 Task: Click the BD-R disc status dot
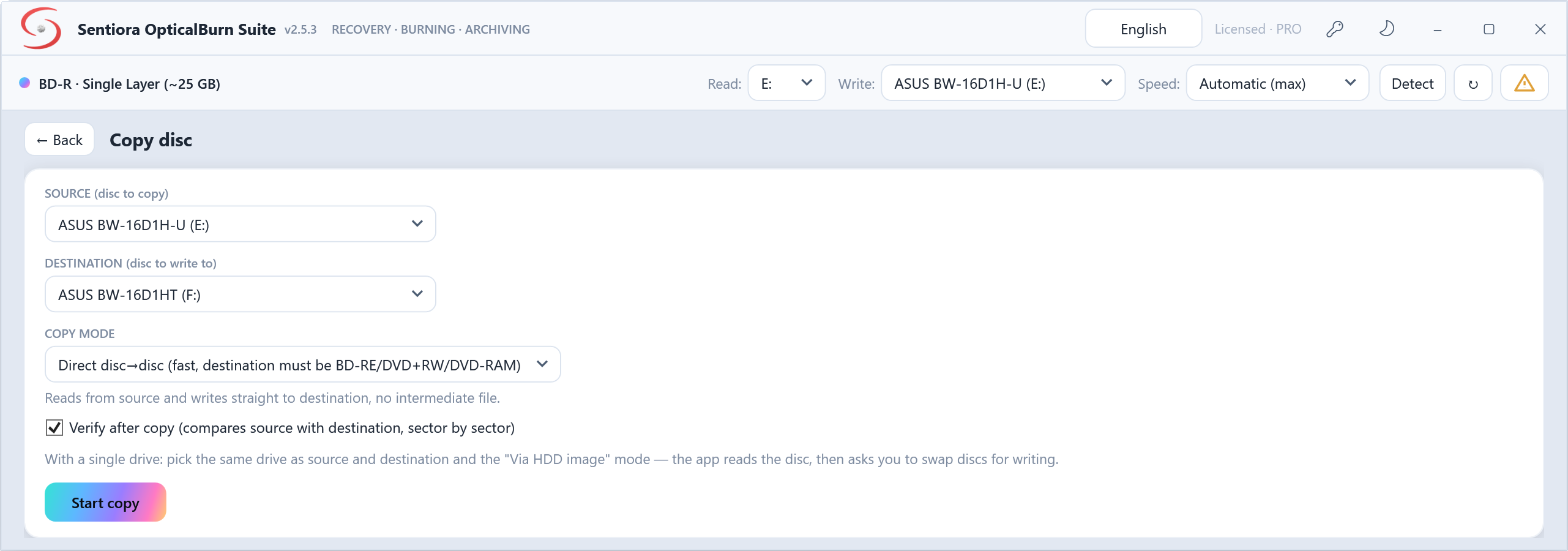pos(24,83)
